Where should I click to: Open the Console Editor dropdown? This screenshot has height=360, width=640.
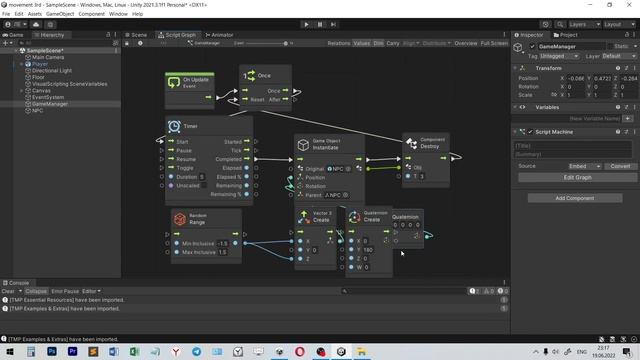(x=91, y=291)
